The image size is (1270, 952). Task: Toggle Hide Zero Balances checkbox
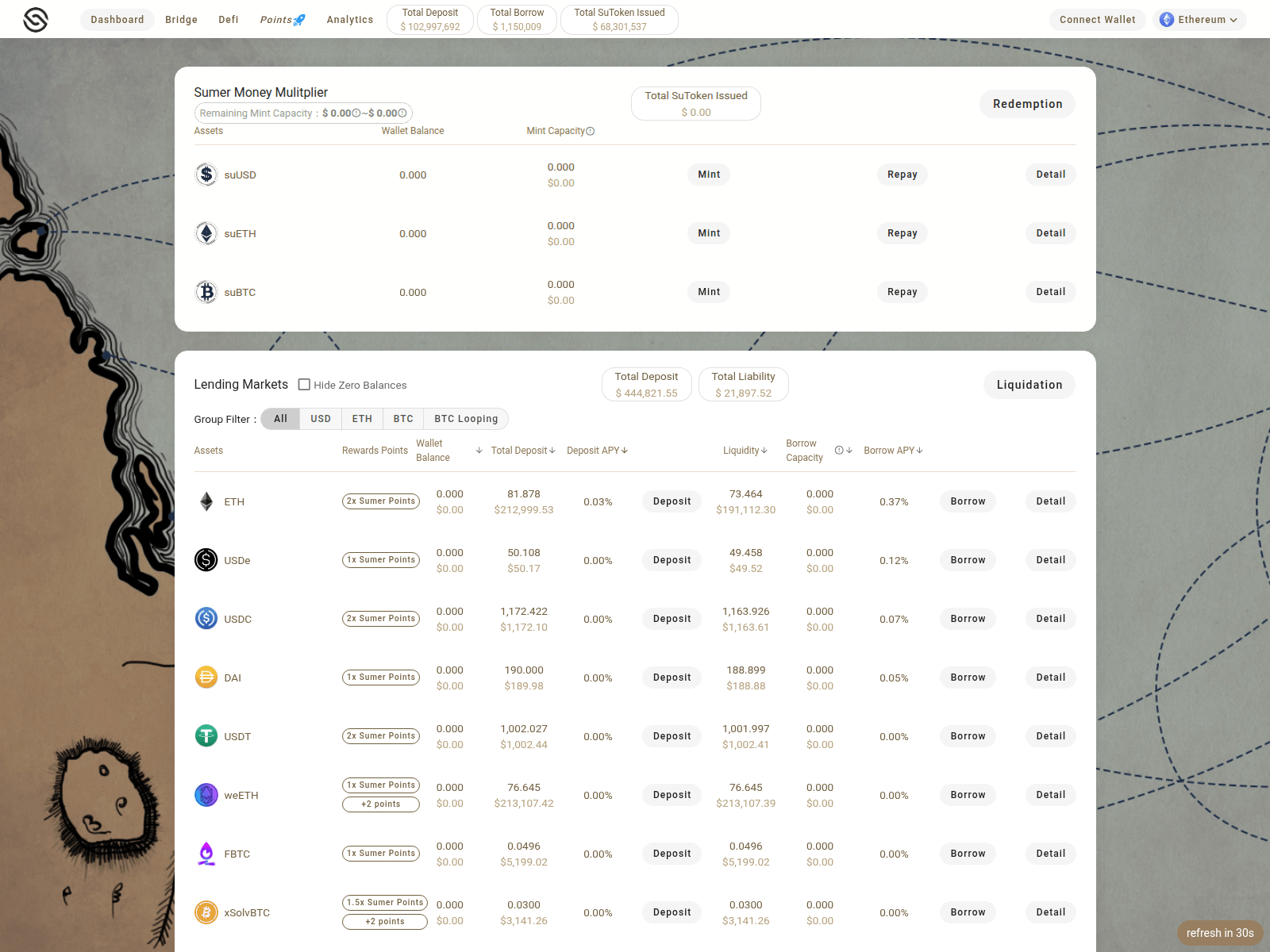(x=304, y=385)
